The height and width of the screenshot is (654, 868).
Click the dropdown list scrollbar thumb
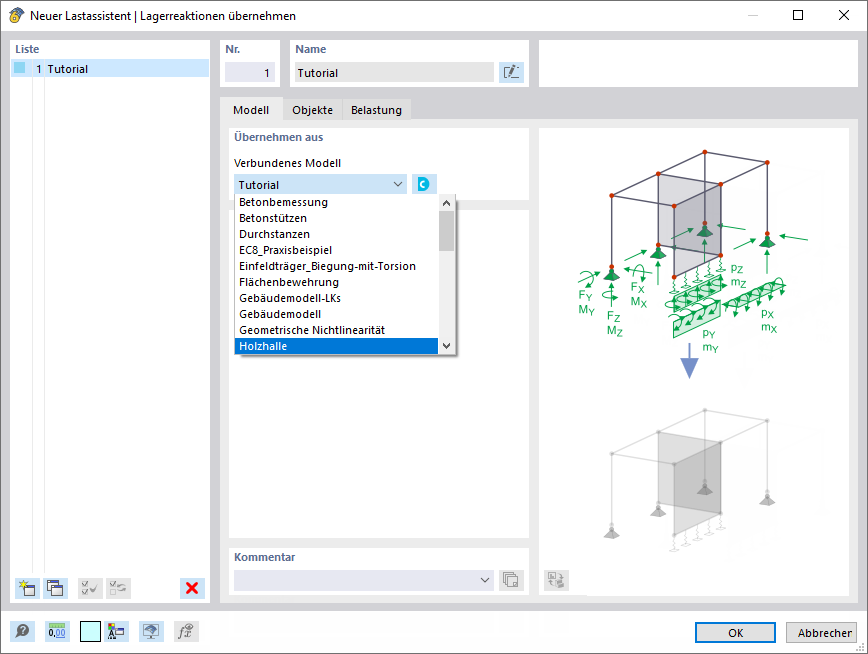click(447, 230)
